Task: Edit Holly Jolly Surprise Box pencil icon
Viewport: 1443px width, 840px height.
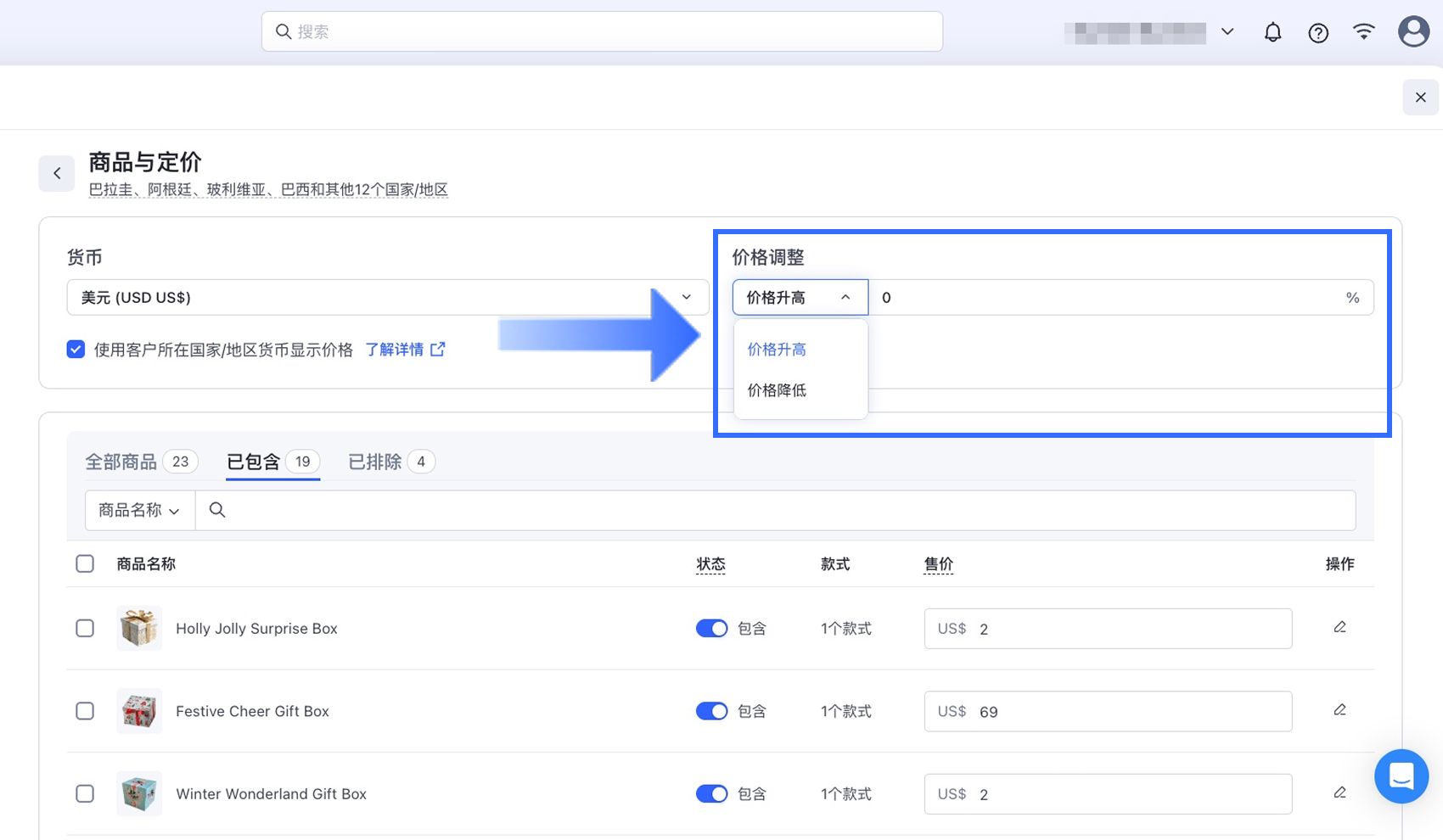Action: tap(1339, 628)
